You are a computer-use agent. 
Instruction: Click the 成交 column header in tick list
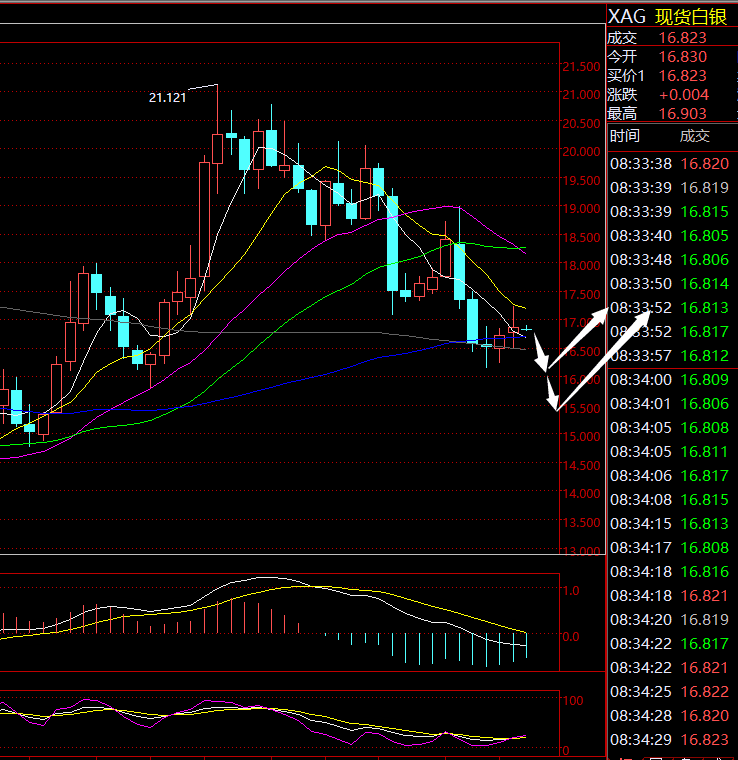(x=694, y=136)
